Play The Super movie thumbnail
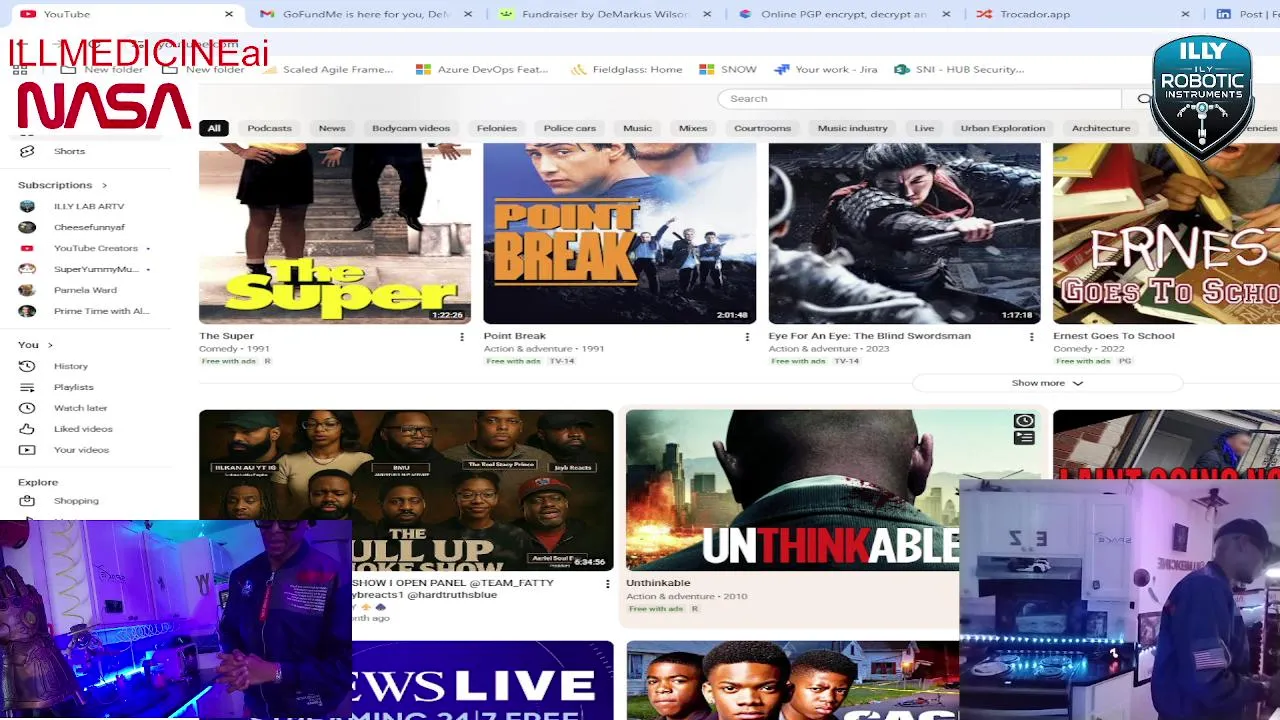Viewport: 1280px width, 720px height. pos(335,233)
